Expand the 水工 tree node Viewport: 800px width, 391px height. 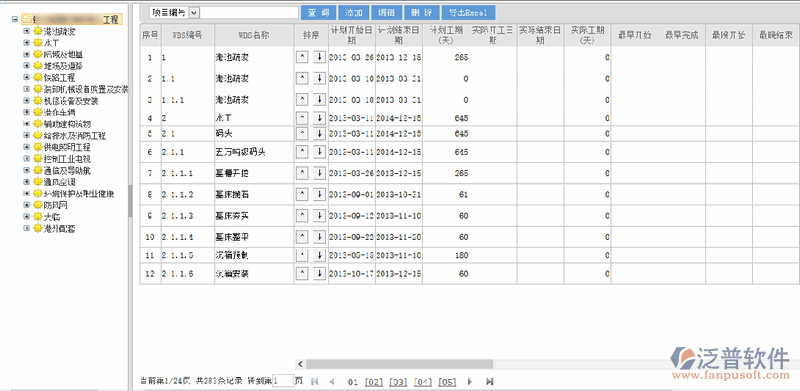click(27, 43)
